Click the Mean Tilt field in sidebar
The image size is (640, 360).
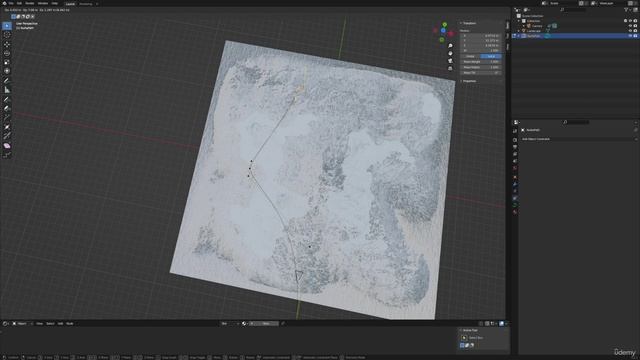[481, 73]
